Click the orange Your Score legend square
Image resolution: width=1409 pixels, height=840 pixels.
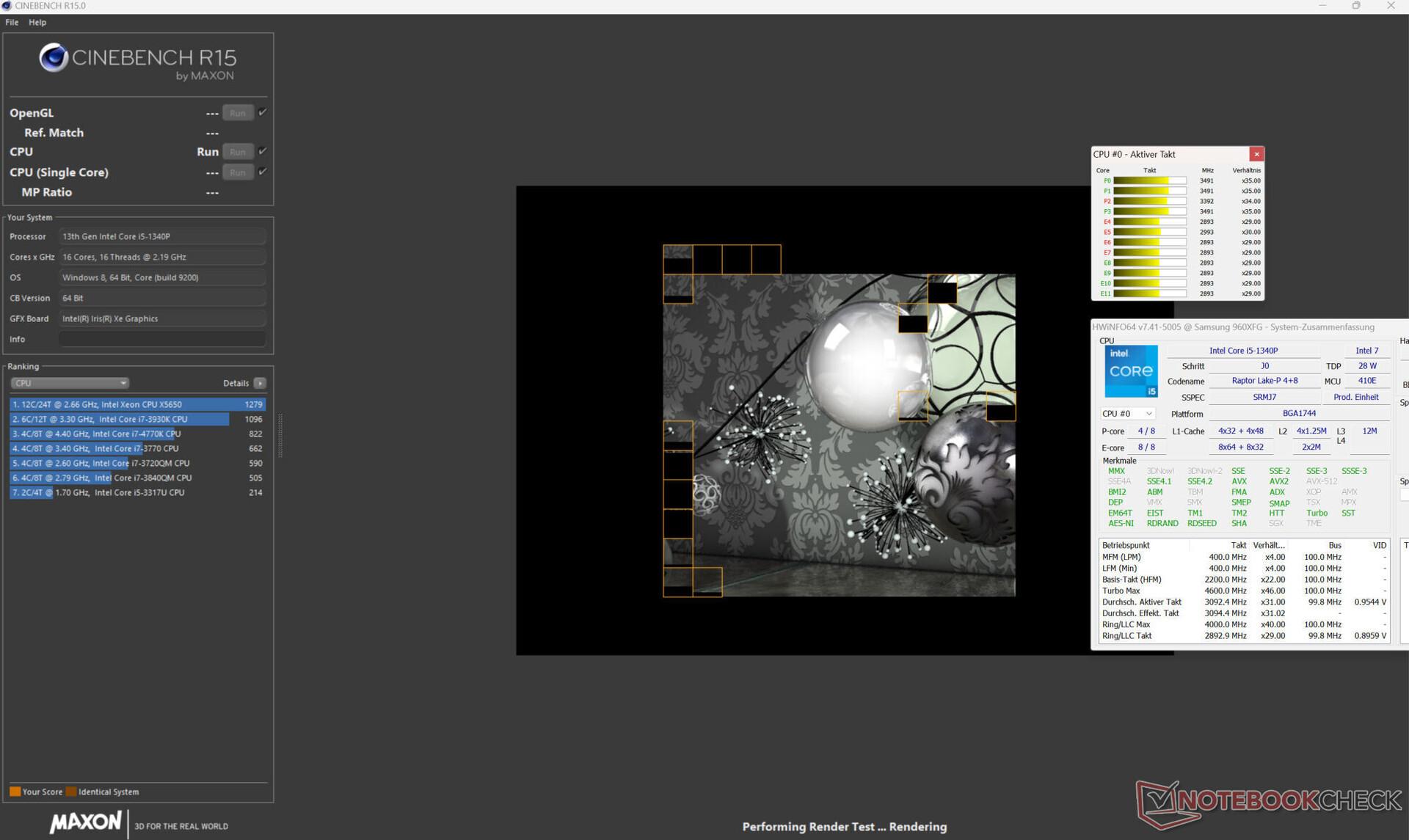click(x=15, y=792)
